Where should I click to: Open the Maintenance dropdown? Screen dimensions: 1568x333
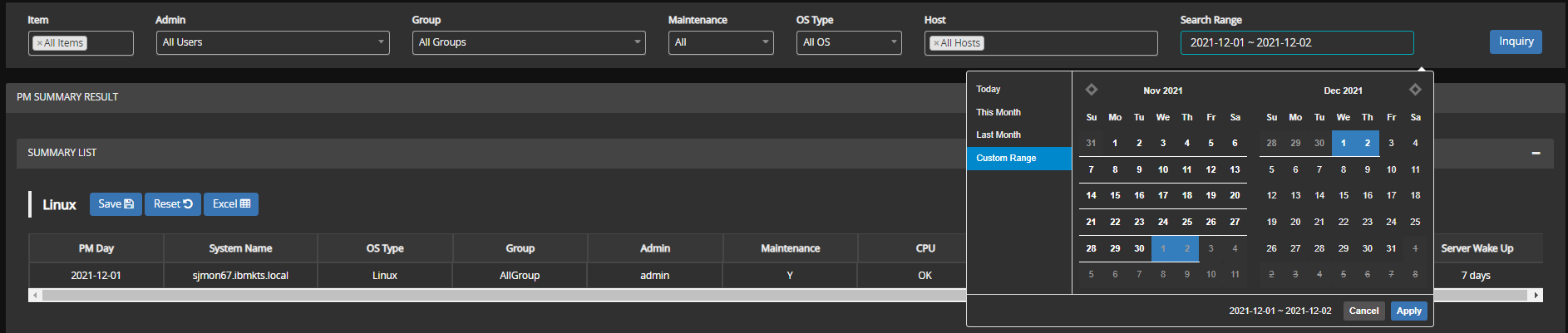pyautogui.click(x=720, y=42)
